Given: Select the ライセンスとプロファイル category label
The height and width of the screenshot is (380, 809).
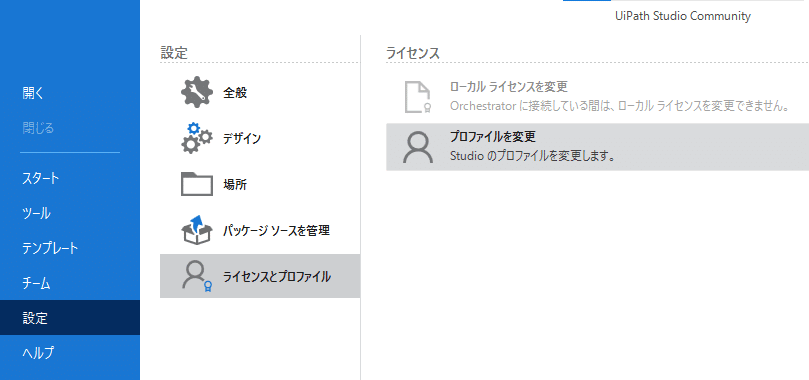Looking at the screenshot, I should click(x=277, y=276).
